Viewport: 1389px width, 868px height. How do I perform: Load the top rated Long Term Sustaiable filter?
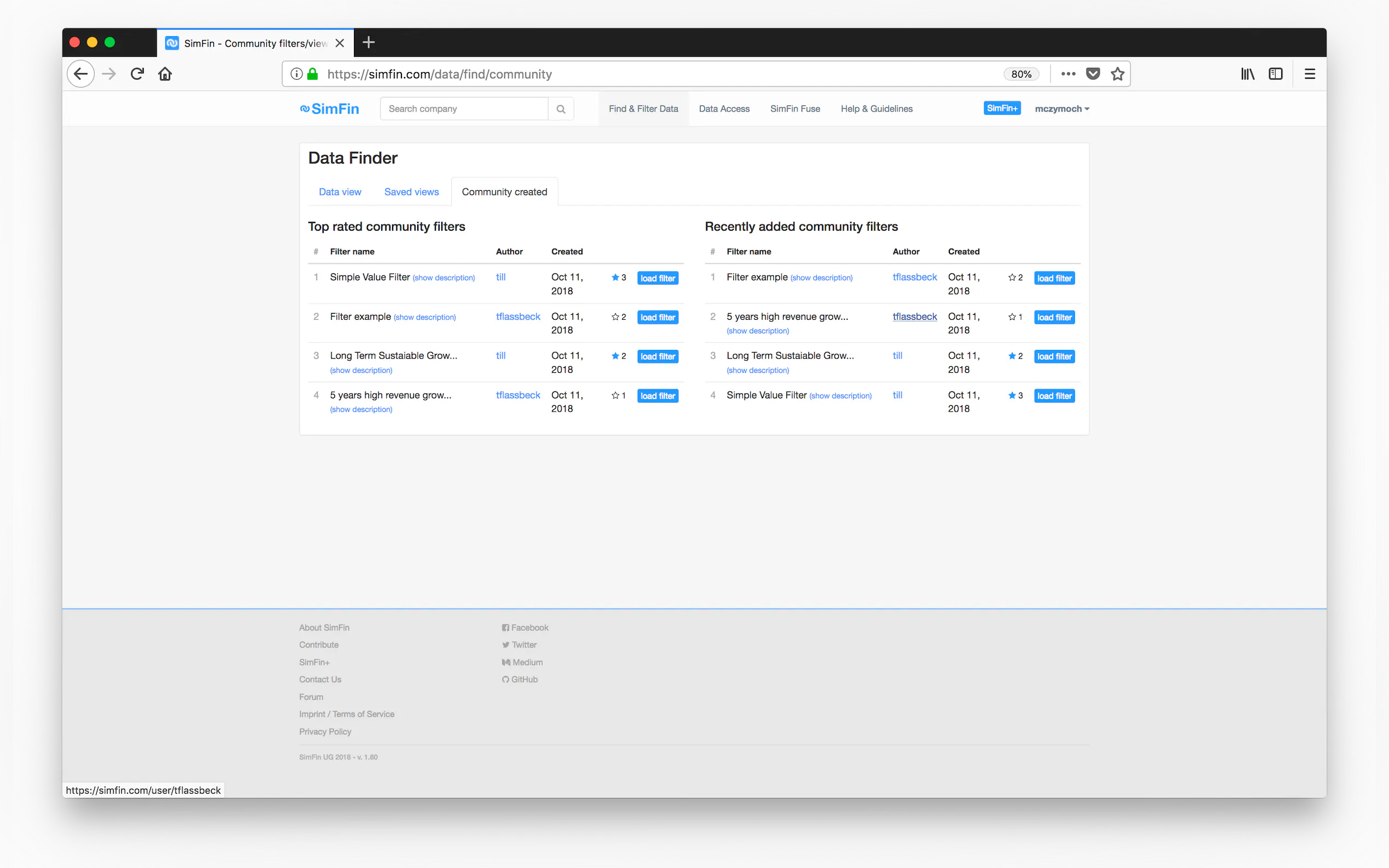point(657,356)
